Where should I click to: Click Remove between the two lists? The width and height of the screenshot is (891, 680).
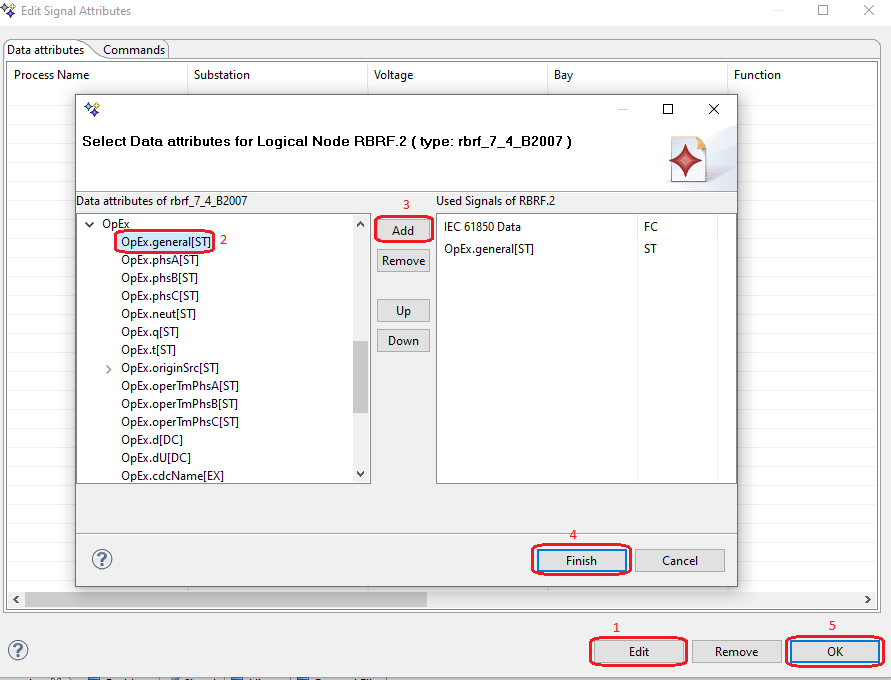click(403, 261)
